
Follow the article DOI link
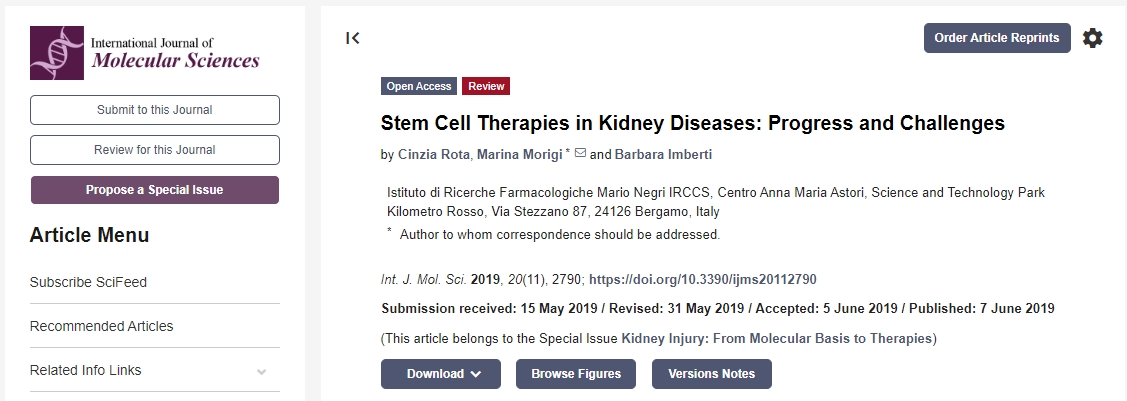[x=705, y=279]
